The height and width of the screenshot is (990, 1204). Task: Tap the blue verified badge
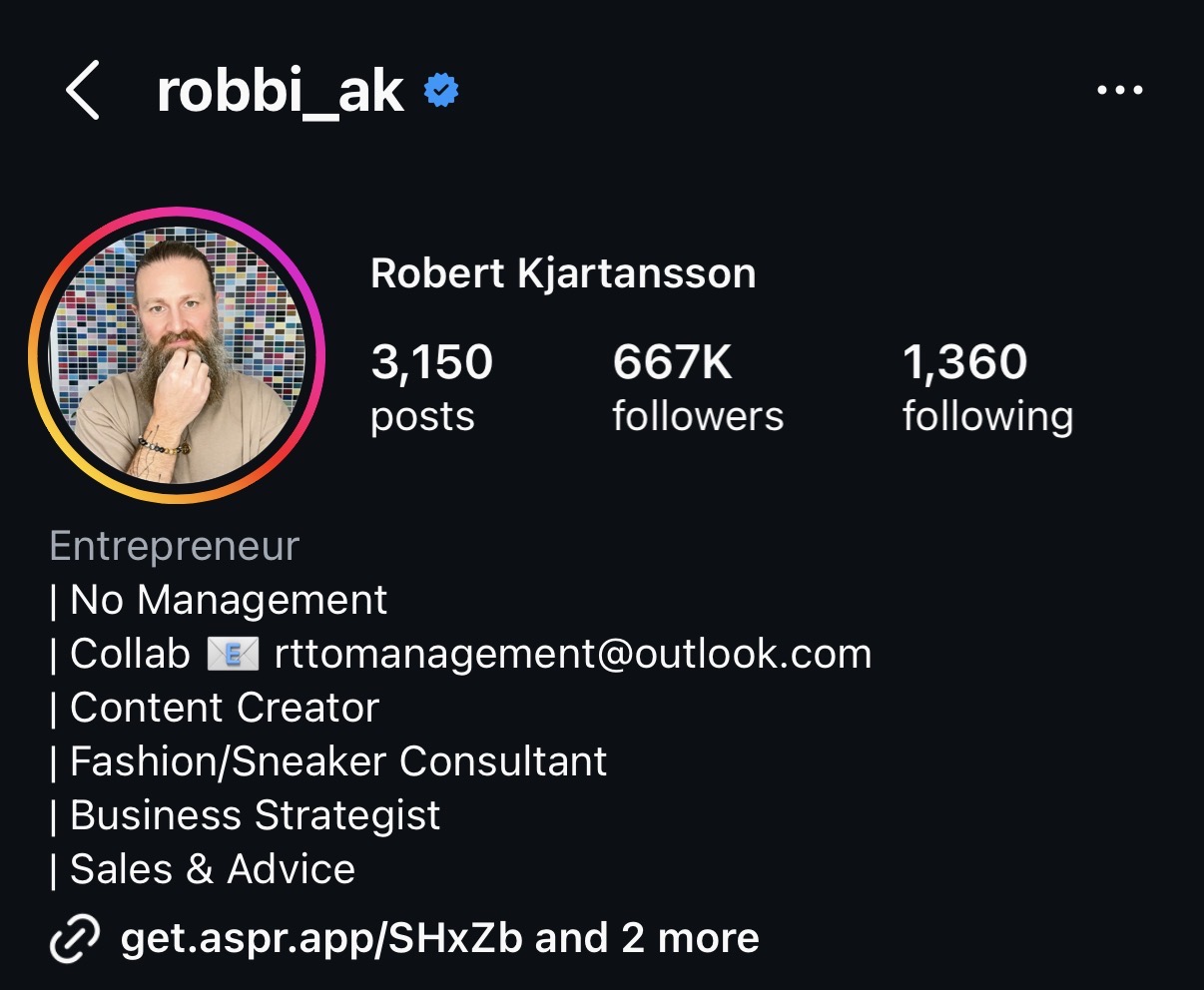[x=441, y=91]
